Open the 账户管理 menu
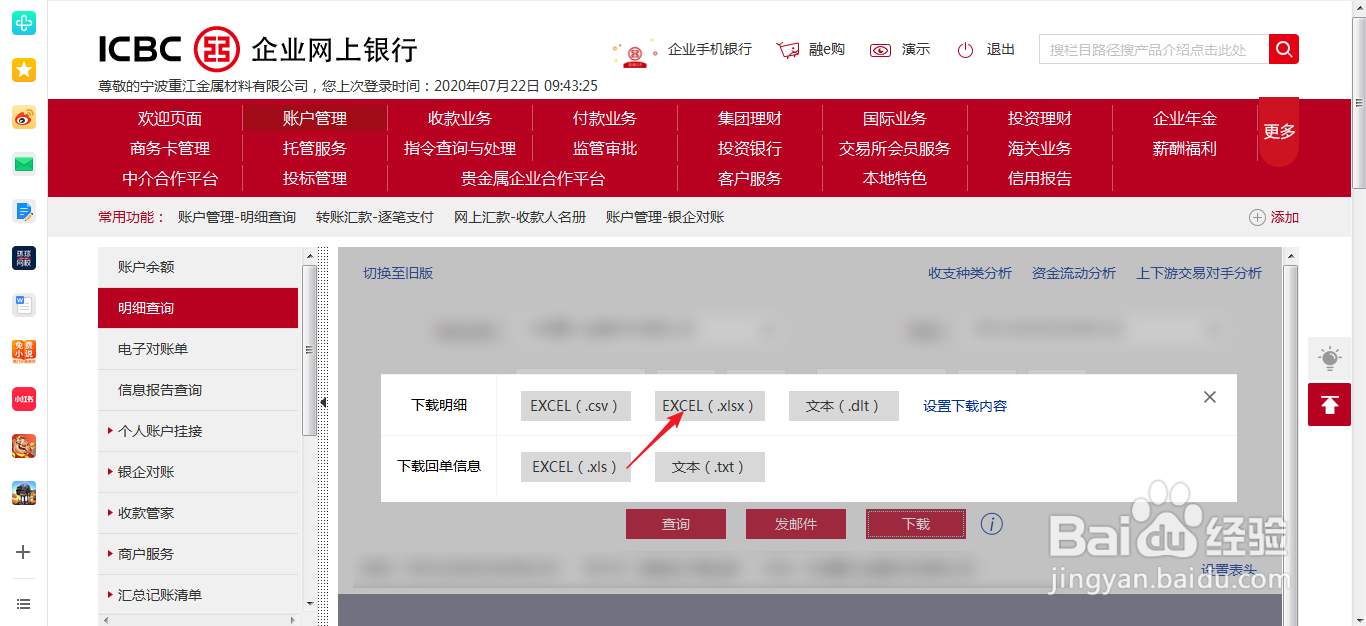 (x=315, y=118)
